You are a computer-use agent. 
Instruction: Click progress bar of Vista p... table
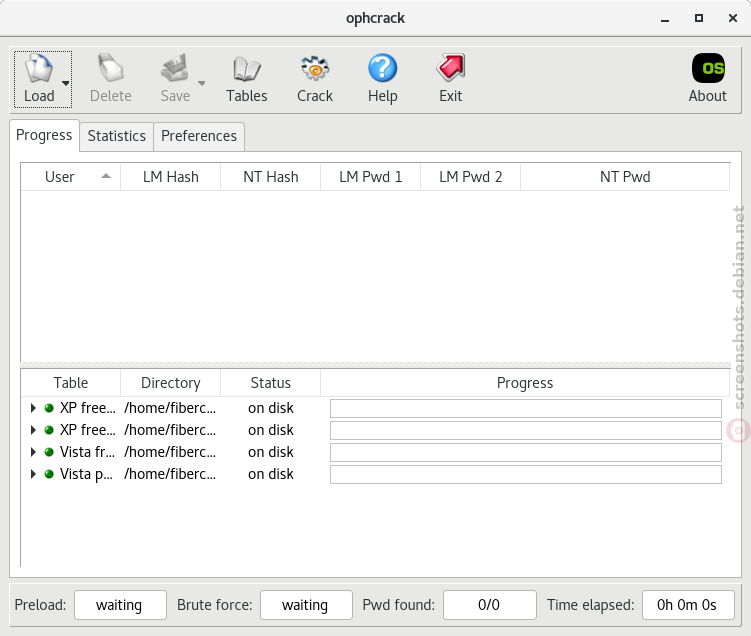(526, 475)
